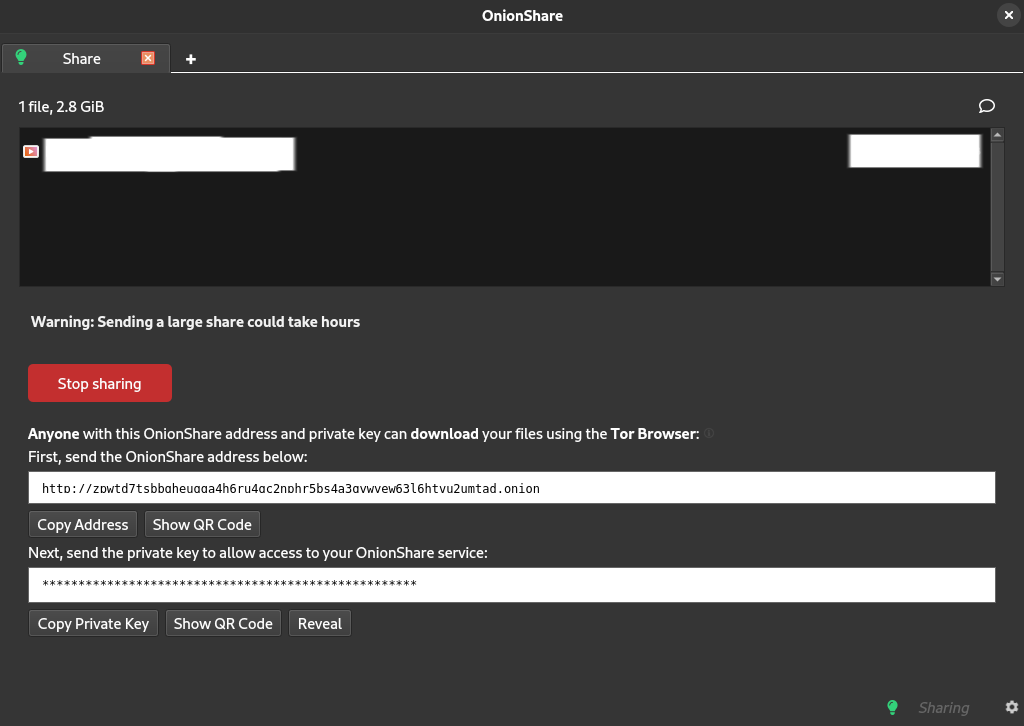The image size is (1024, 726).
Task: Open settings via the gear icon
Action: click(1011, 707)
